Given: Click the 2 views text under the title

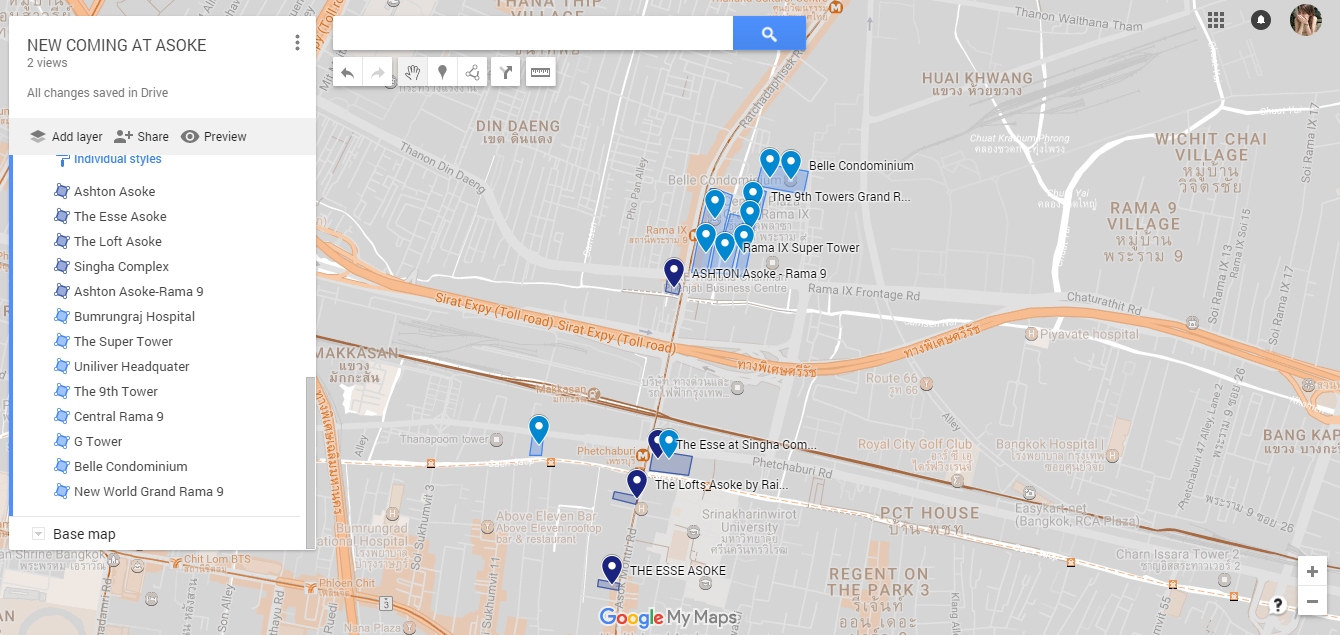Looking at the screenshot, I should (47, 63).
